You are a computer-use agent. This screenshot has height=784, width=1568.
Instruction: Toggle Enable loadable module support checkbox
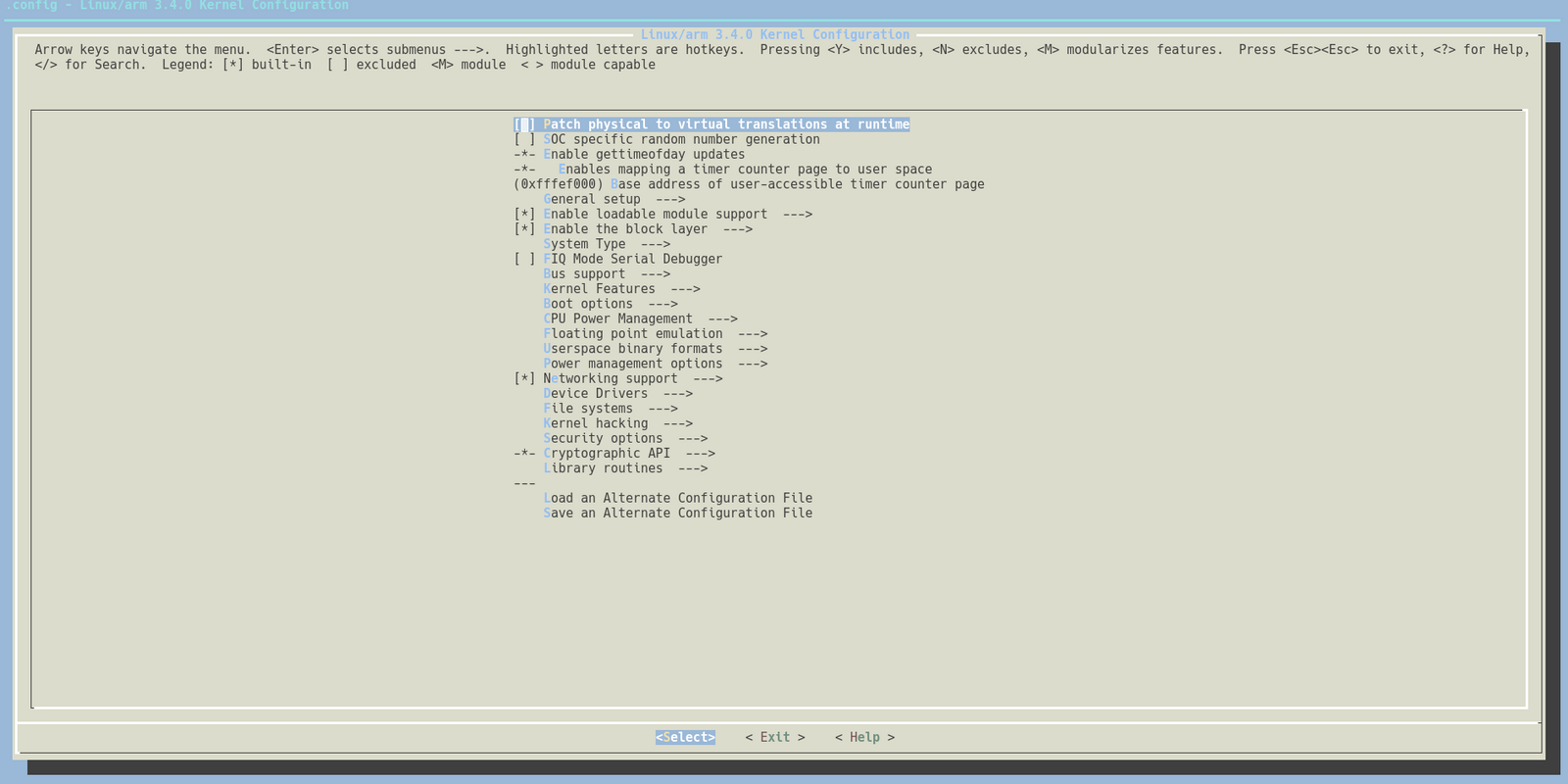[524, 214]
